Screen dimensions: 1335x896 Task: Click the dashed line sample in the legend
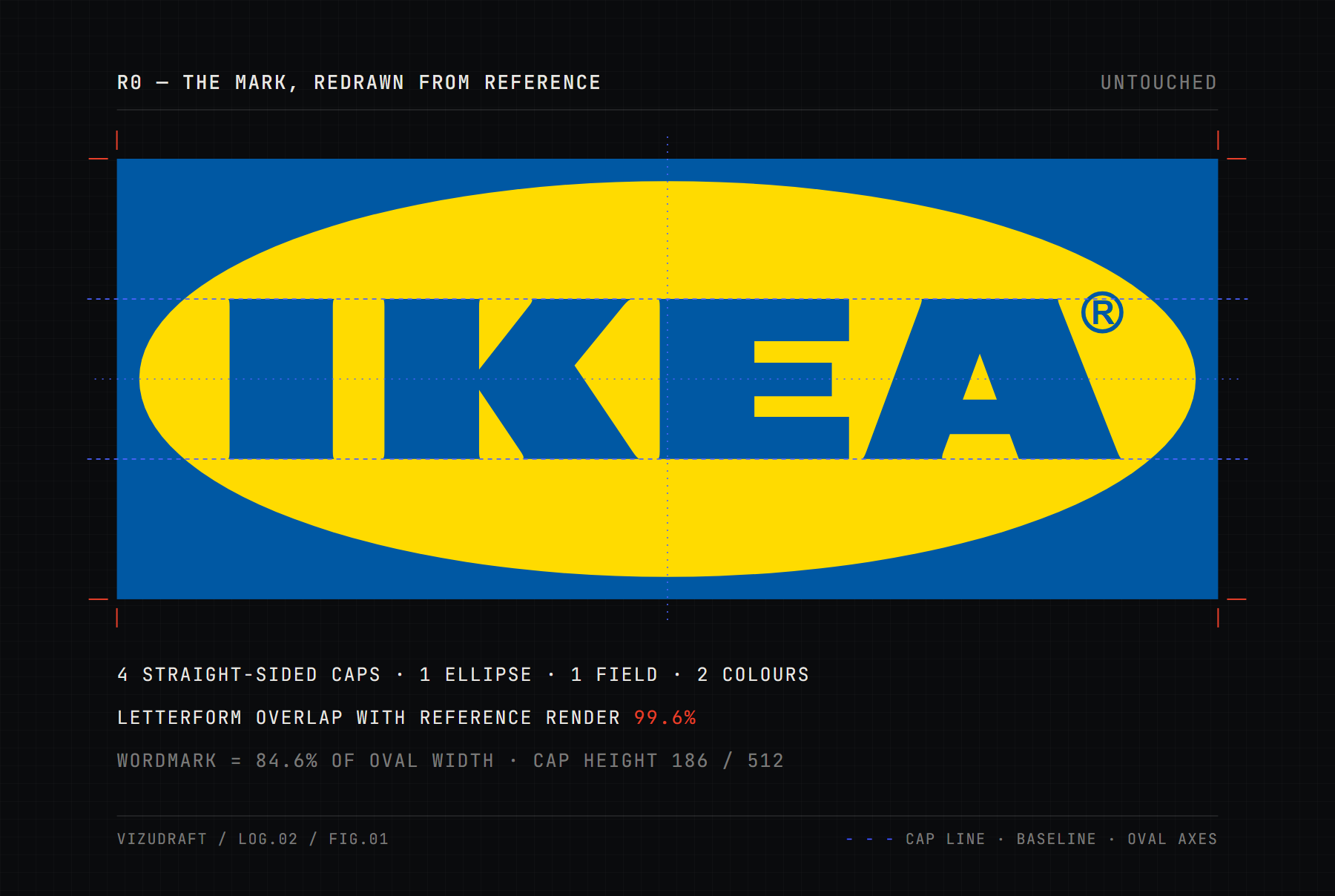(x=869, y=839)
